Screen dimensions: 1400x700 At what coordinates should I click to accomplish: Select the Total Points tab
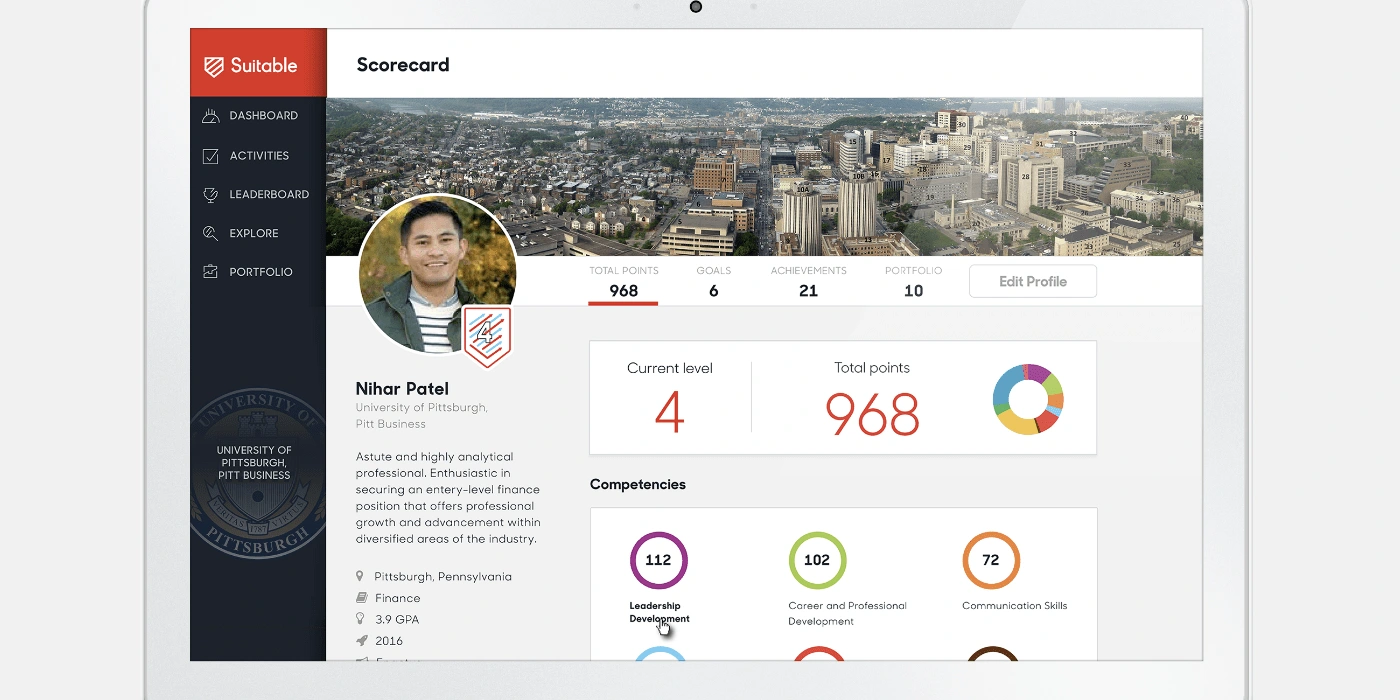tap(623, 282)
